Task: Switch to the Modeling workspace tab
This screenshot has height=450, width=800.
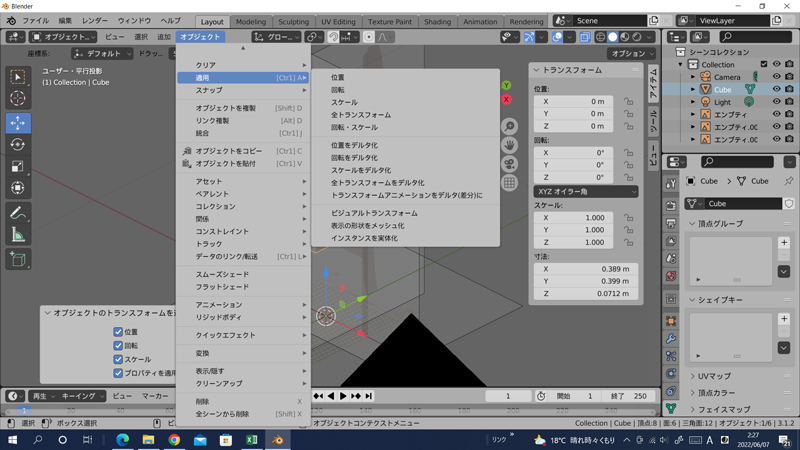Action: [x=251, y=21]
